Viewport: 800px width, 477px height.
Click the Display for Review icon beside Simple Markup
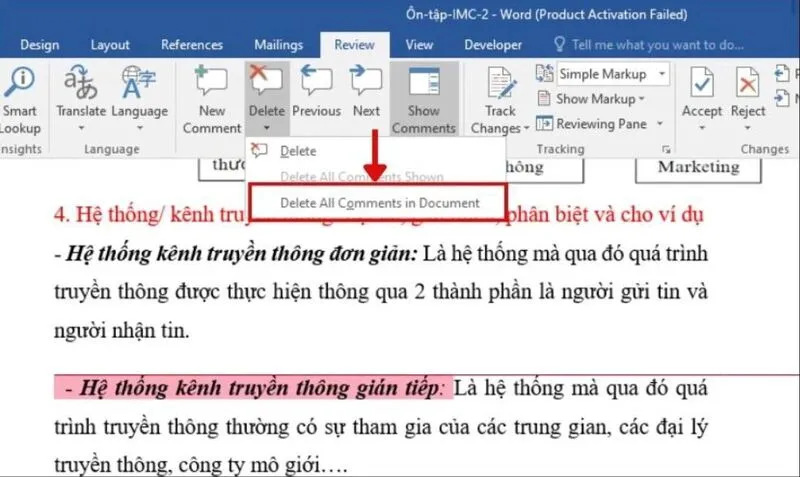click(x=544, y=73)
